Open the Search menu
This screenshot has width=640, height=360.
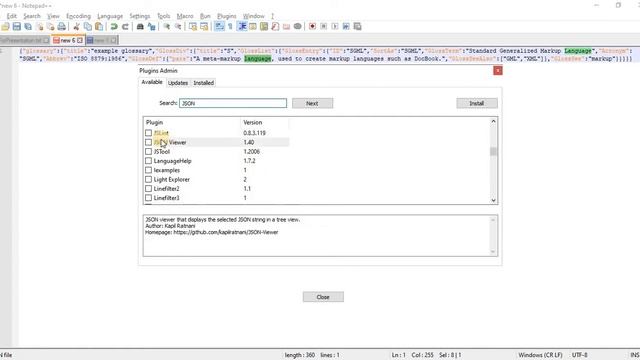point(32,16)
